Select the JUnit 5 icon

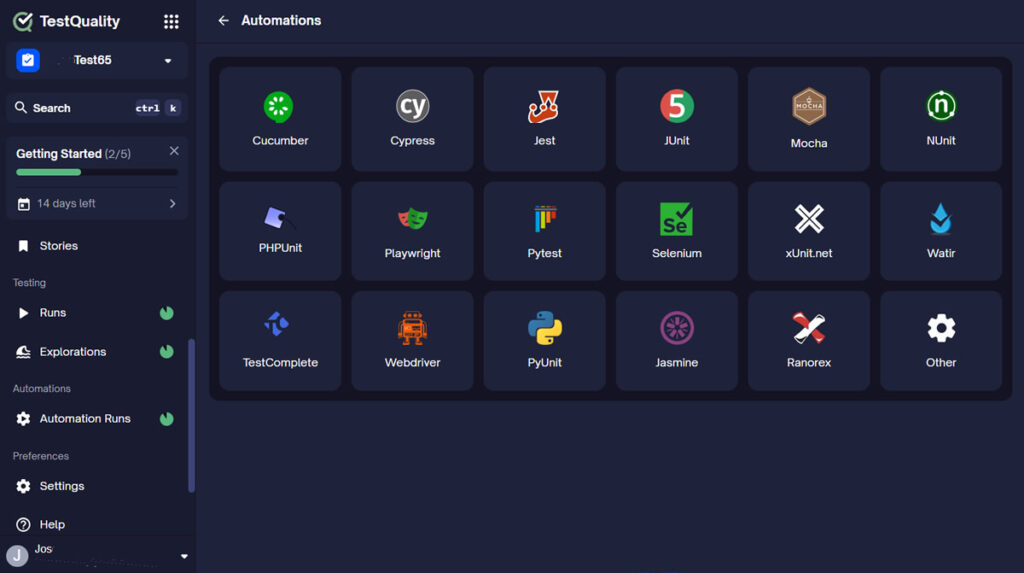point(677,106)
